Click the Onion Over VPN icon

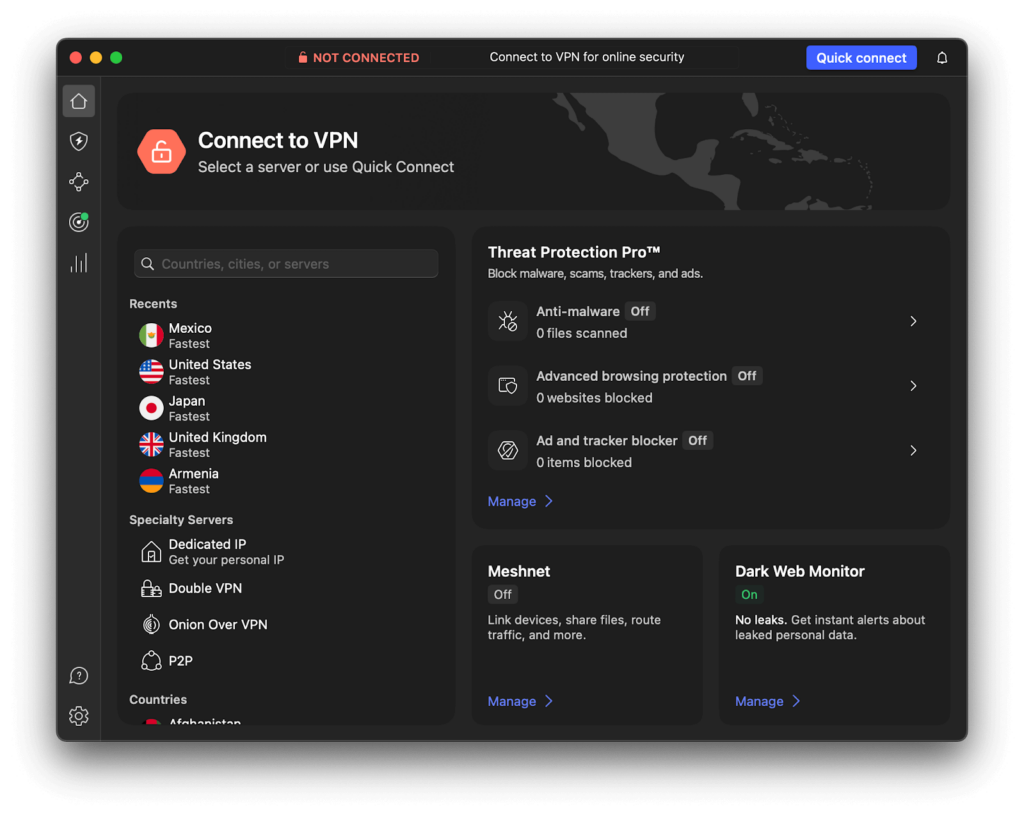pos(151,625)
